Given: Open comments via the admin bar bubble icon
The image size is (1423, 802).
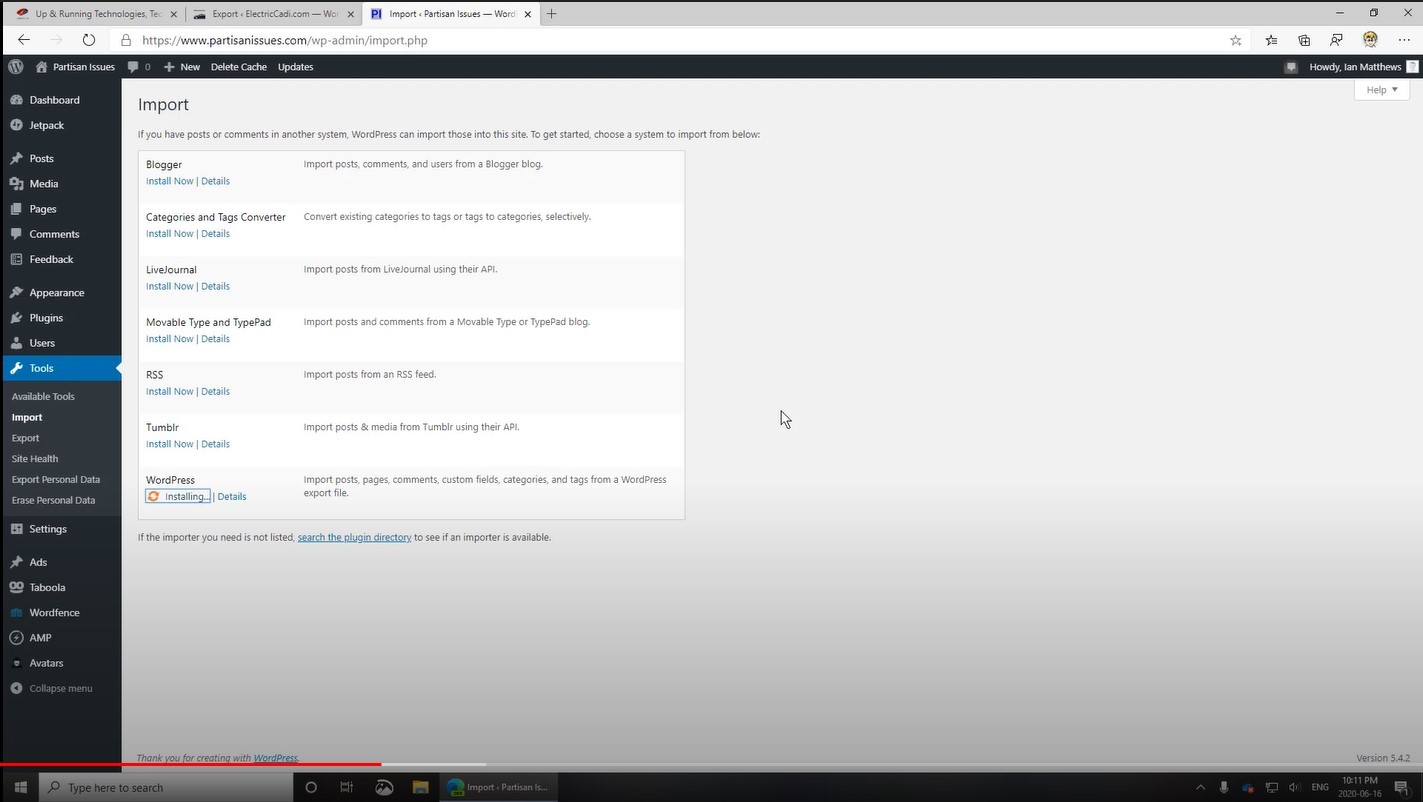Looking at the screenshot, I should [133, 66].
